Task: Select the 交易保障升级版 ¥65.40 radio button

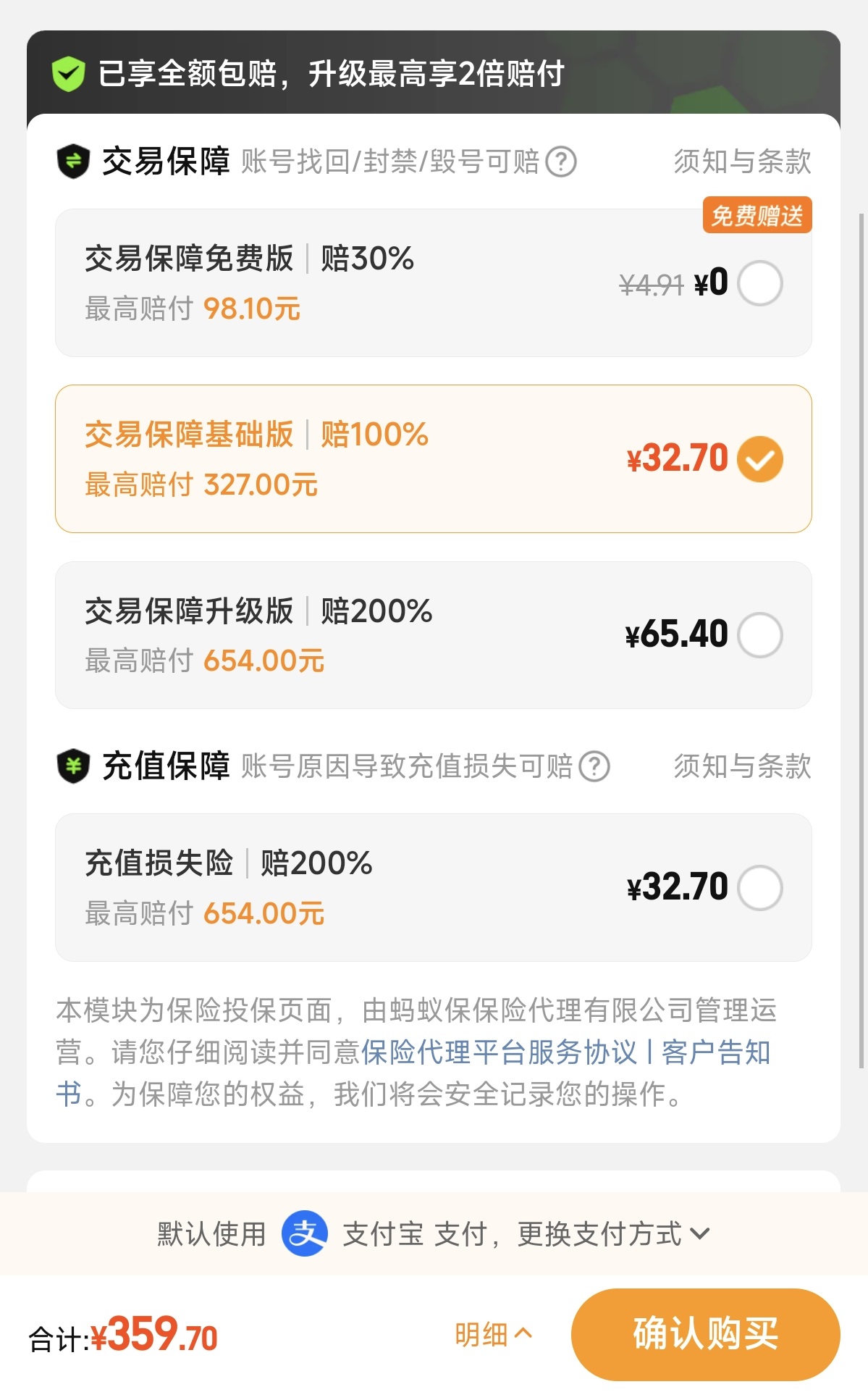Action: pos(760,635)
